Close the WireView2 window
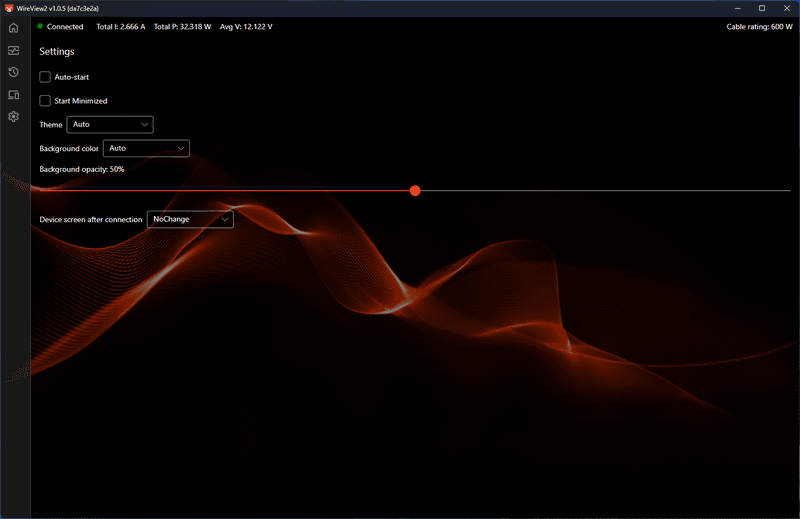 [787, 8]
